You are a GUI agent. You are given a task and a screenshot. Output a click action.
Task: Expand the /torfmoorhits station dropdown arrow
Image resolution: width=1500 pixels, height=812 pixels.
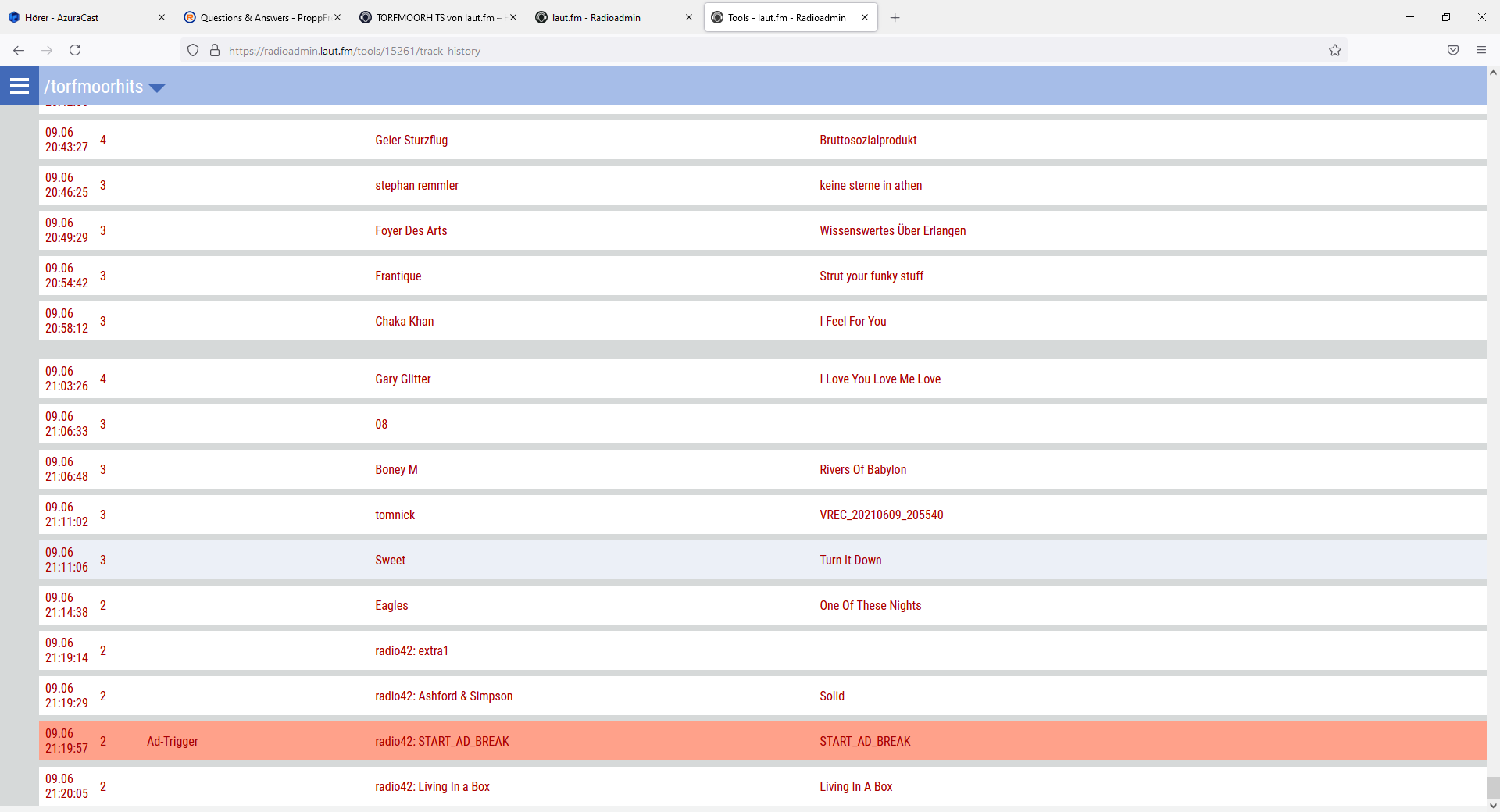point(157,87)
